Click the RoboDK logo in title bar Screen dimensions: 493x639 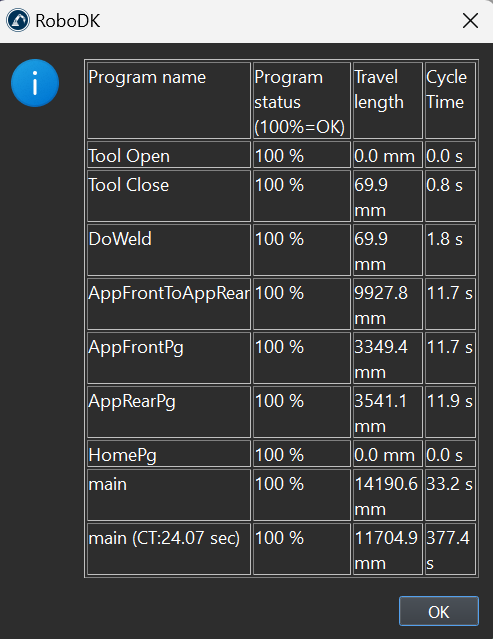18,20
